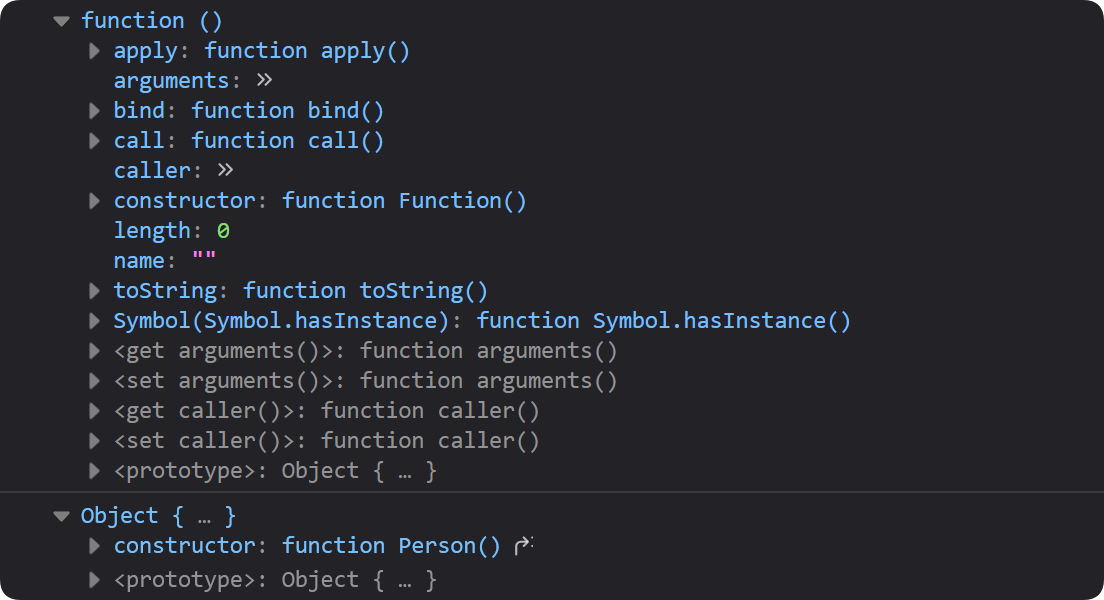Expand the function's <prototype> Object
Image resolution: width=1104 pixels, height=600 pixels.
pos(94,471)
